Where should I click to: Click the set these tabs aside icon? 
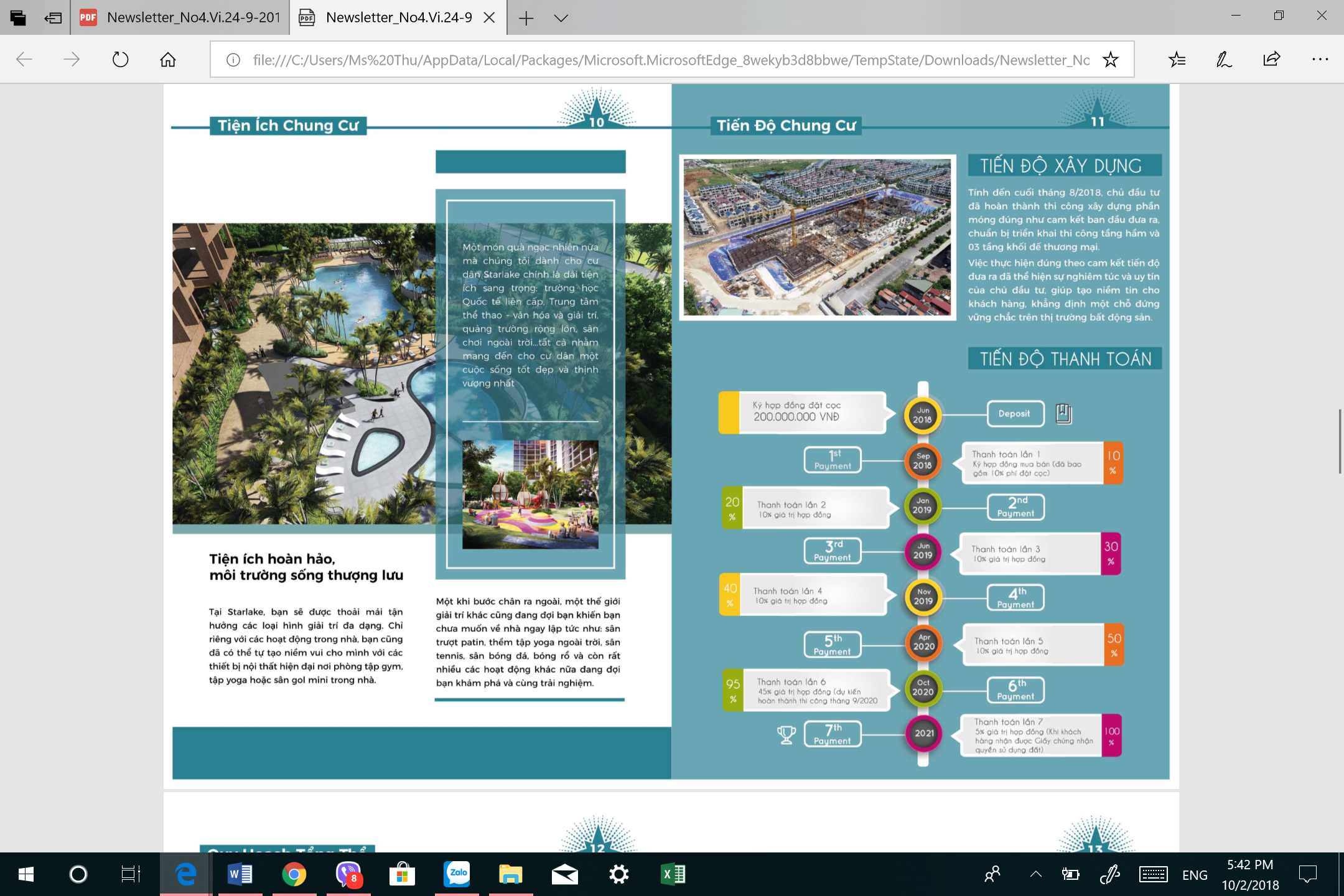click(54, 17)
